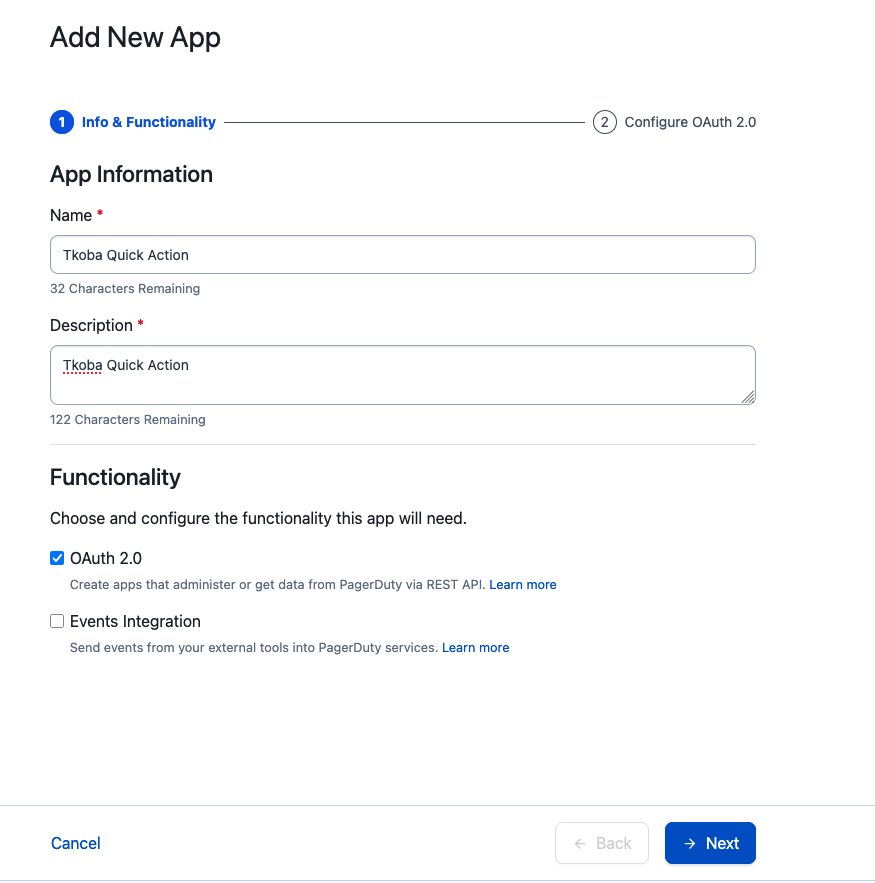Select the Info & Functionality step label
875x883 pixels.
(148, 121)
